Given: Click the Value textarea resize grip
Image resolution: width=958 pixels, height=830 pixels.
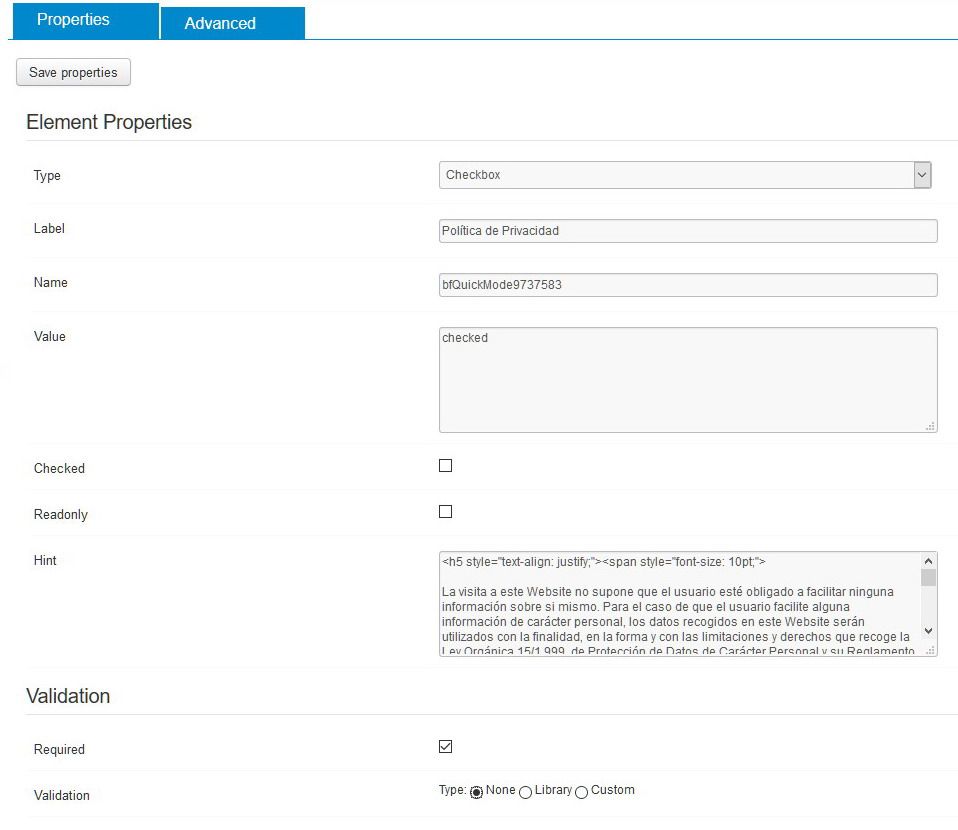Looking at the screenshot, I should click(x=930, y=426).
